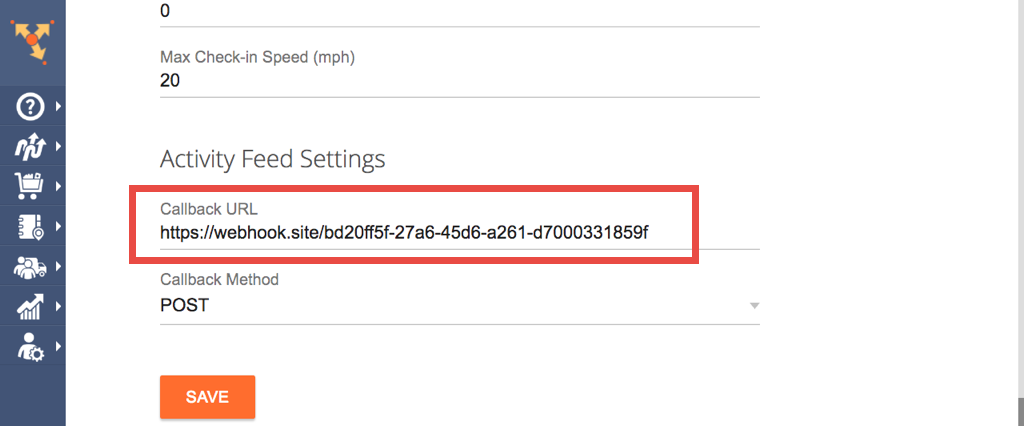Open the Callback Method POST dropdown

tap(460, 305)
